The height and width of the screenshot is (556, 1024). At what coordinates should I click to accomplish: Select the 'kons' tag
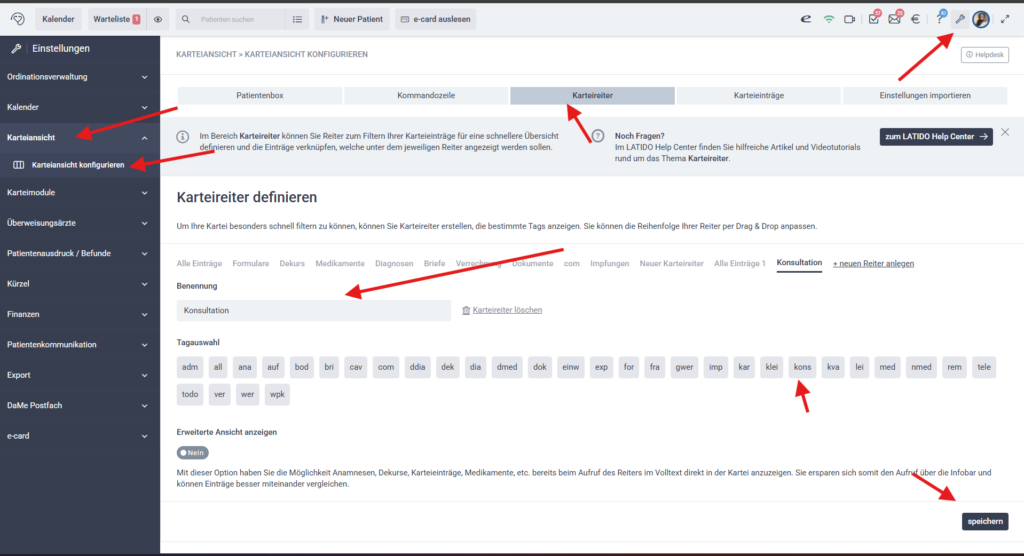(x=802, y=367)
